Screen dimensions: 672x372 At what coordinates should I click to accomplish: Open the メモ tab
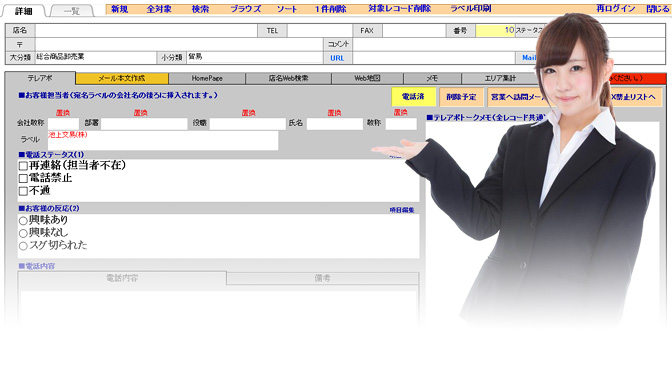[432, 78]
